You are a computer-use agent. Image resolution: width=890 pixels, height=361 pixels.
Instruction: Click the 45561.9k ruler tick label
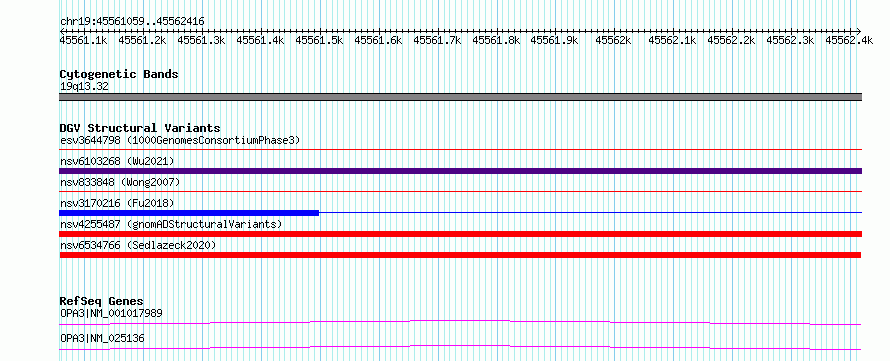555,40
